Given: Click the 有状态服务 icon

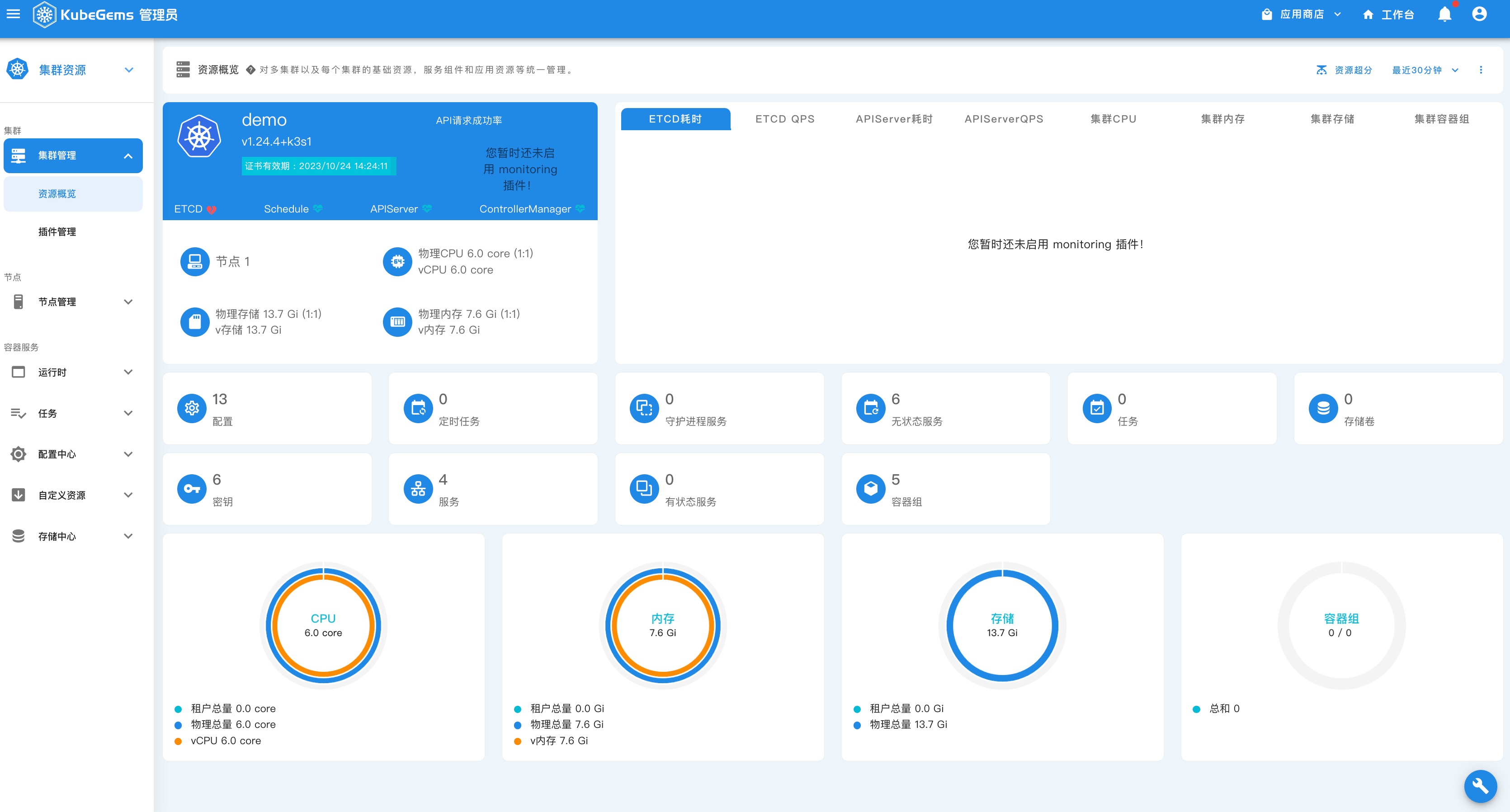Looking at the screenshot, I should [x=644, y=488].
